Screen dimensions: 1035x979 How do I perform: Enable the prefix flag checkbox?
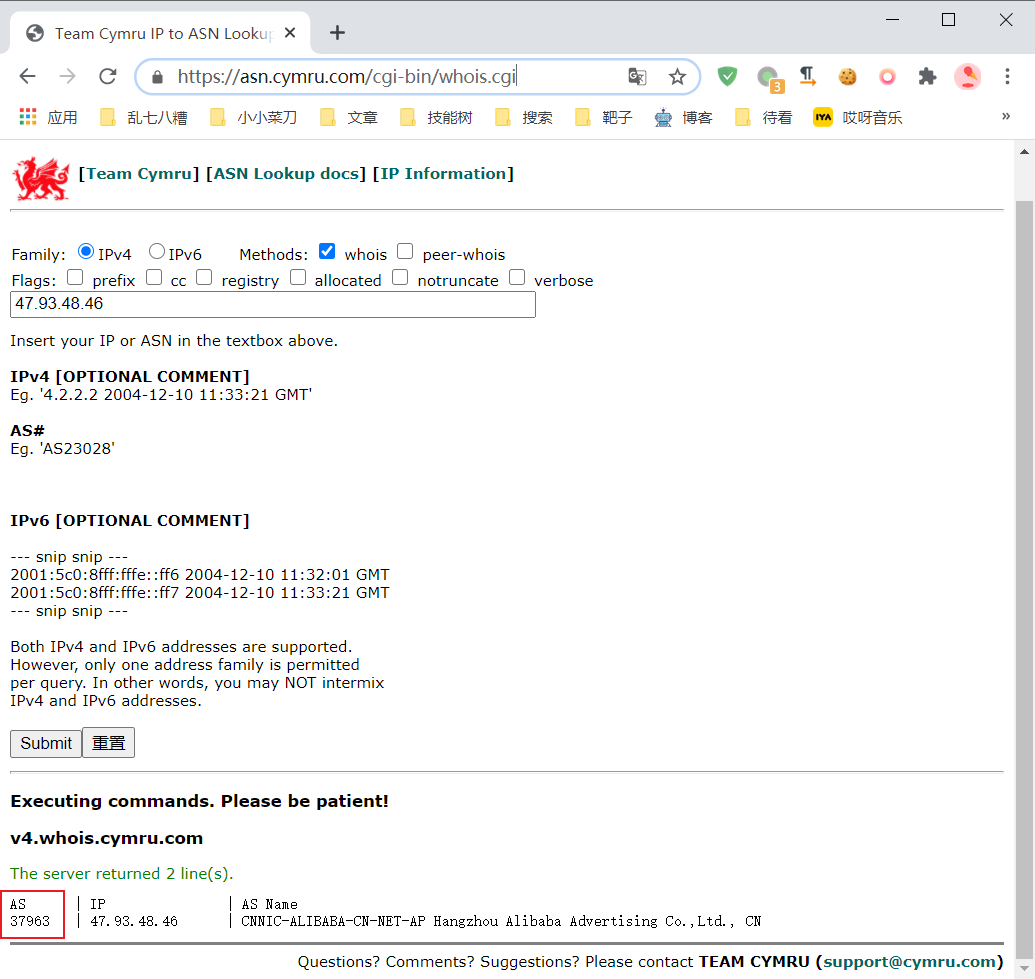(x=75, y=277)
